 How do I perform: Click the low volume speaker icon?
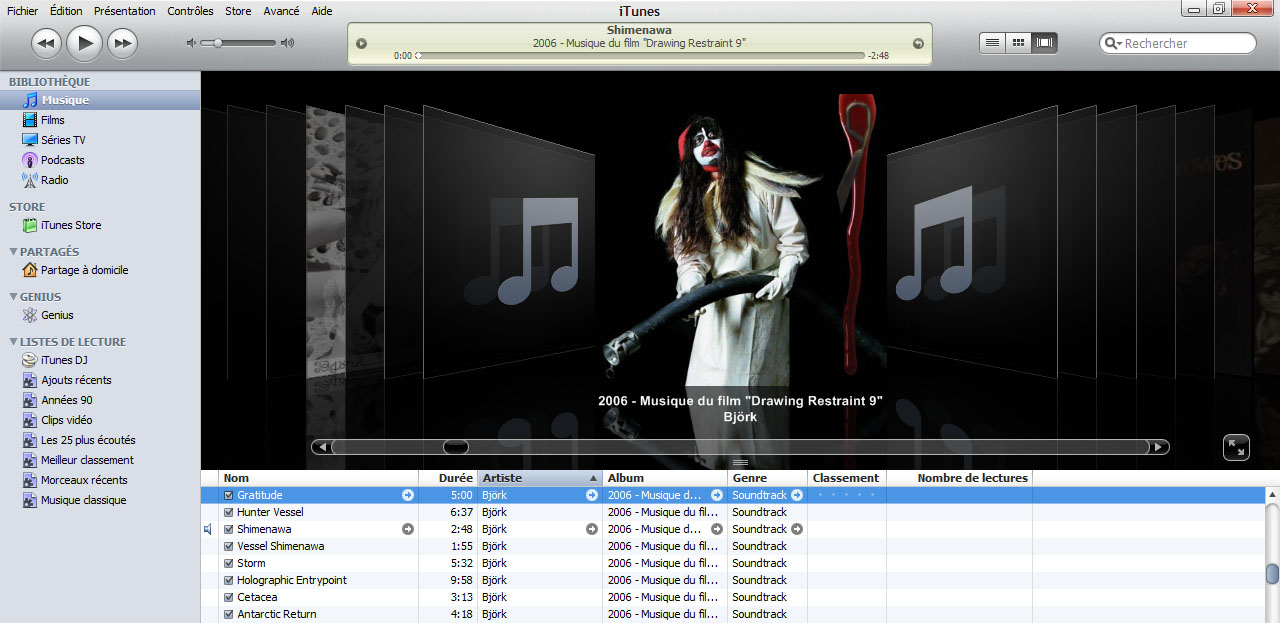192,43
